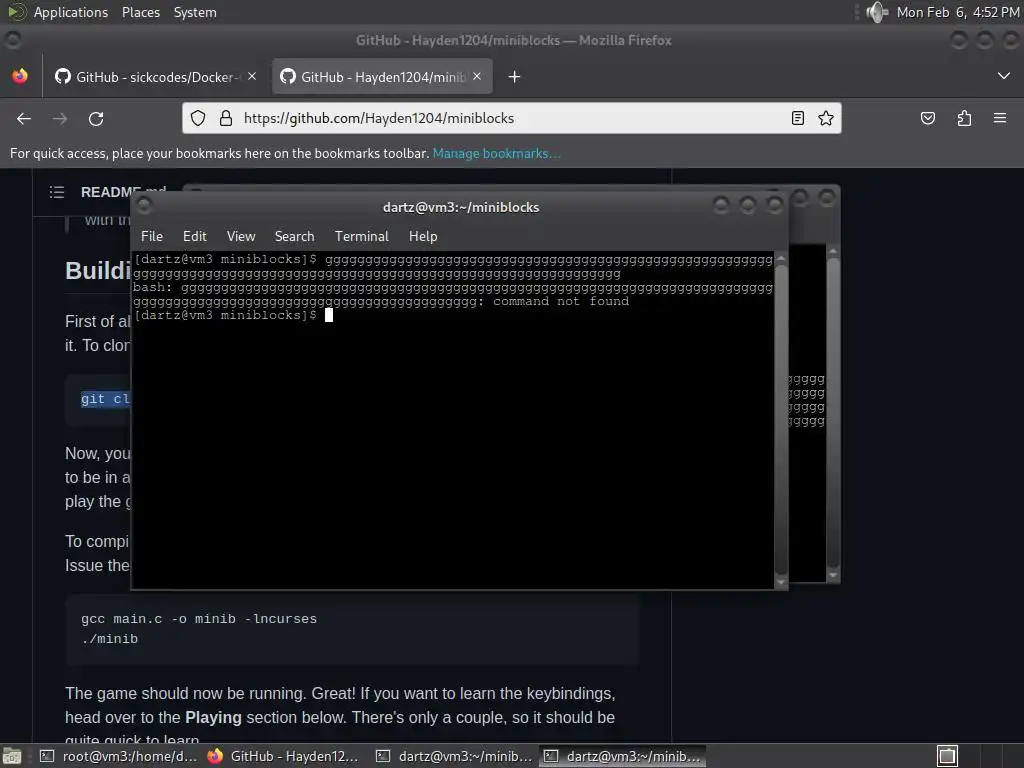Image resolution: width=1024 pixels, height=768 pixels.
Task: Open a new Firefox tab with the plus button
Action: point(515,77)
